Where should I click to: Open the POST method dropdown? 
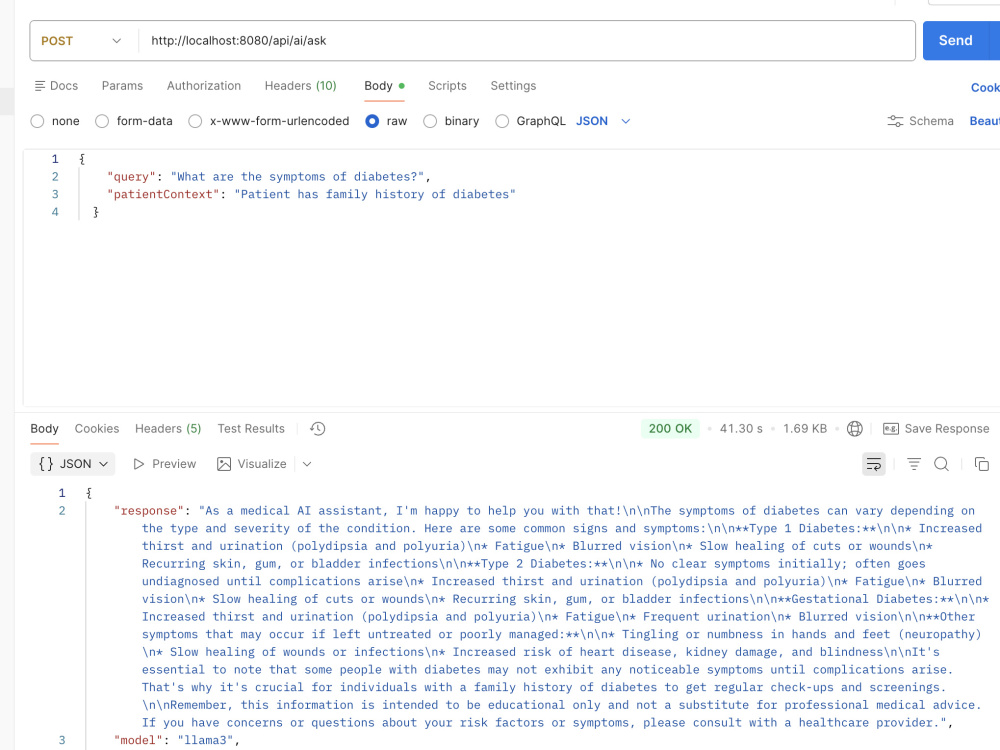click(82, 41)
